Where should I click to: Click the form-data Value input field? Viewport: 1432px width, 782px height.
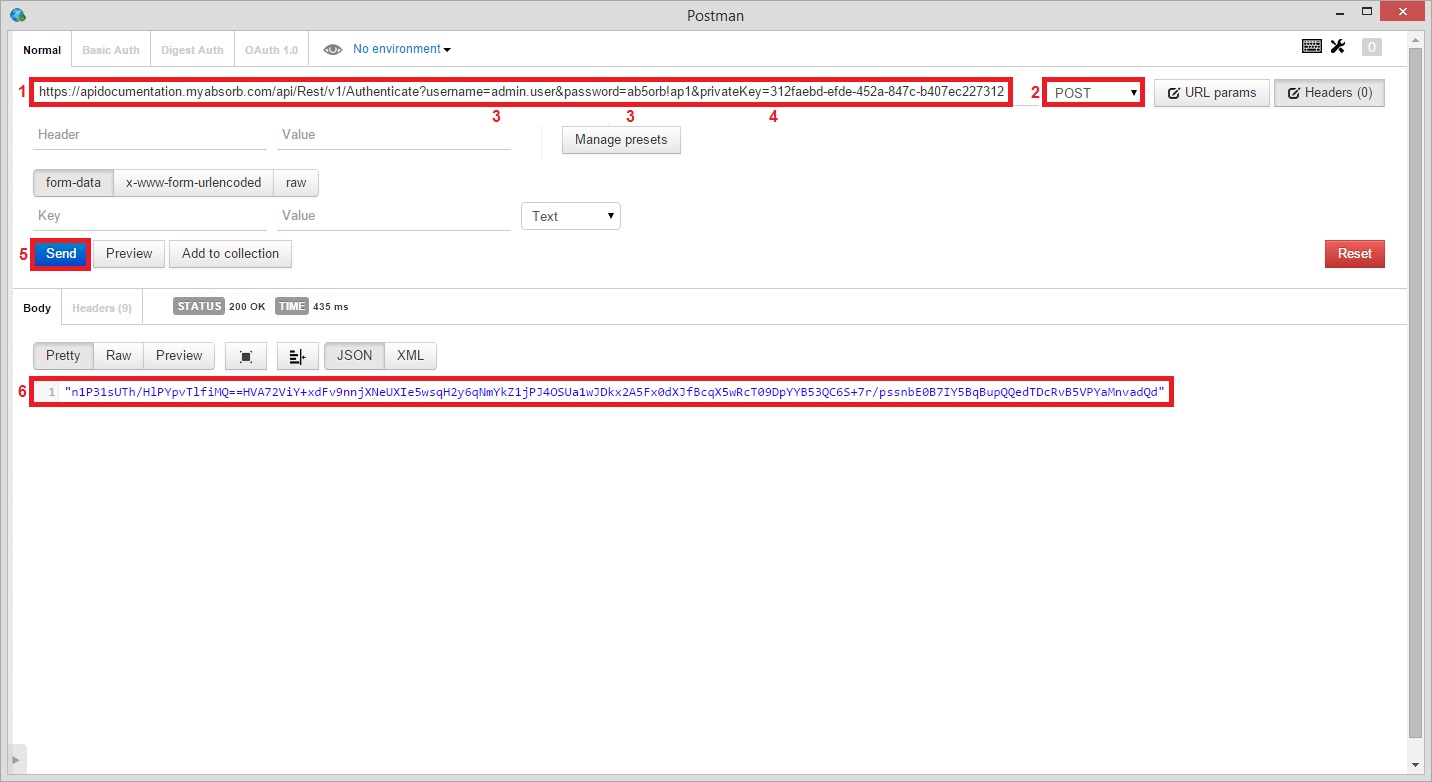(x=394, y=216)
